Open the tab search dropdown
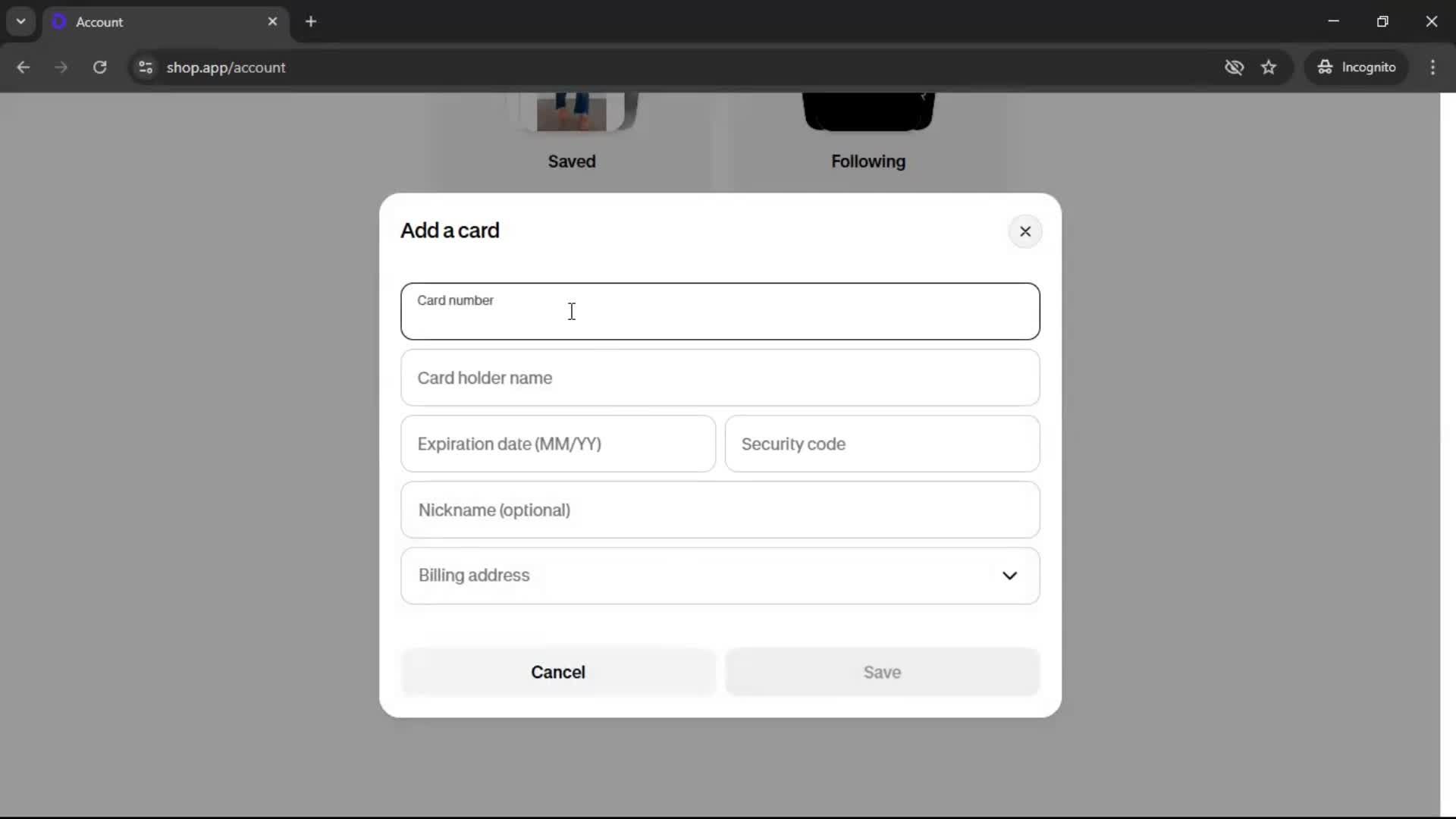Screen dimensions: 1456x819 pyautogui.click(x=20, y=21)
